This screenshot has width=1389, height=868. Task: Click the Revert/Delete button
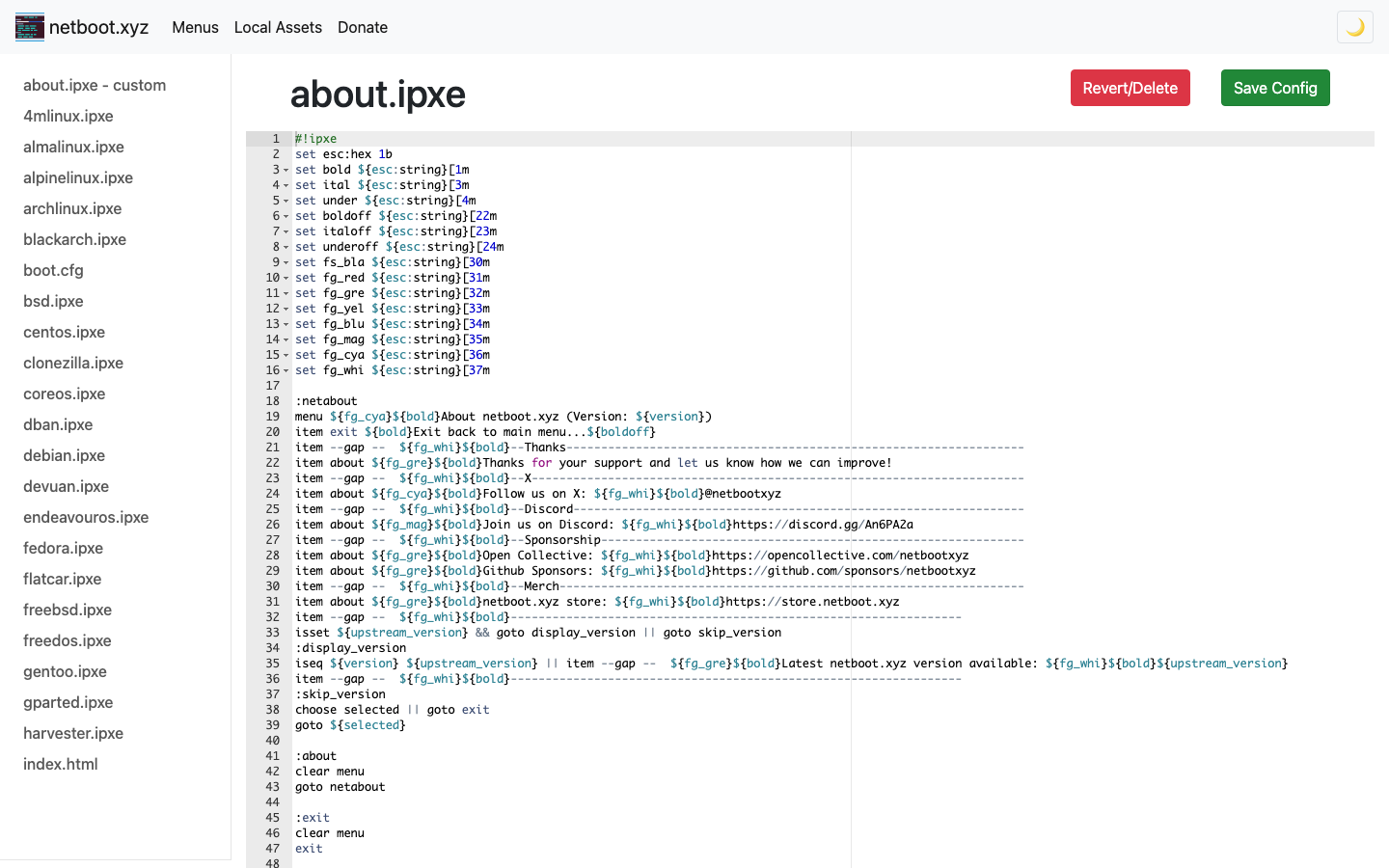[x=1130, y=88]
